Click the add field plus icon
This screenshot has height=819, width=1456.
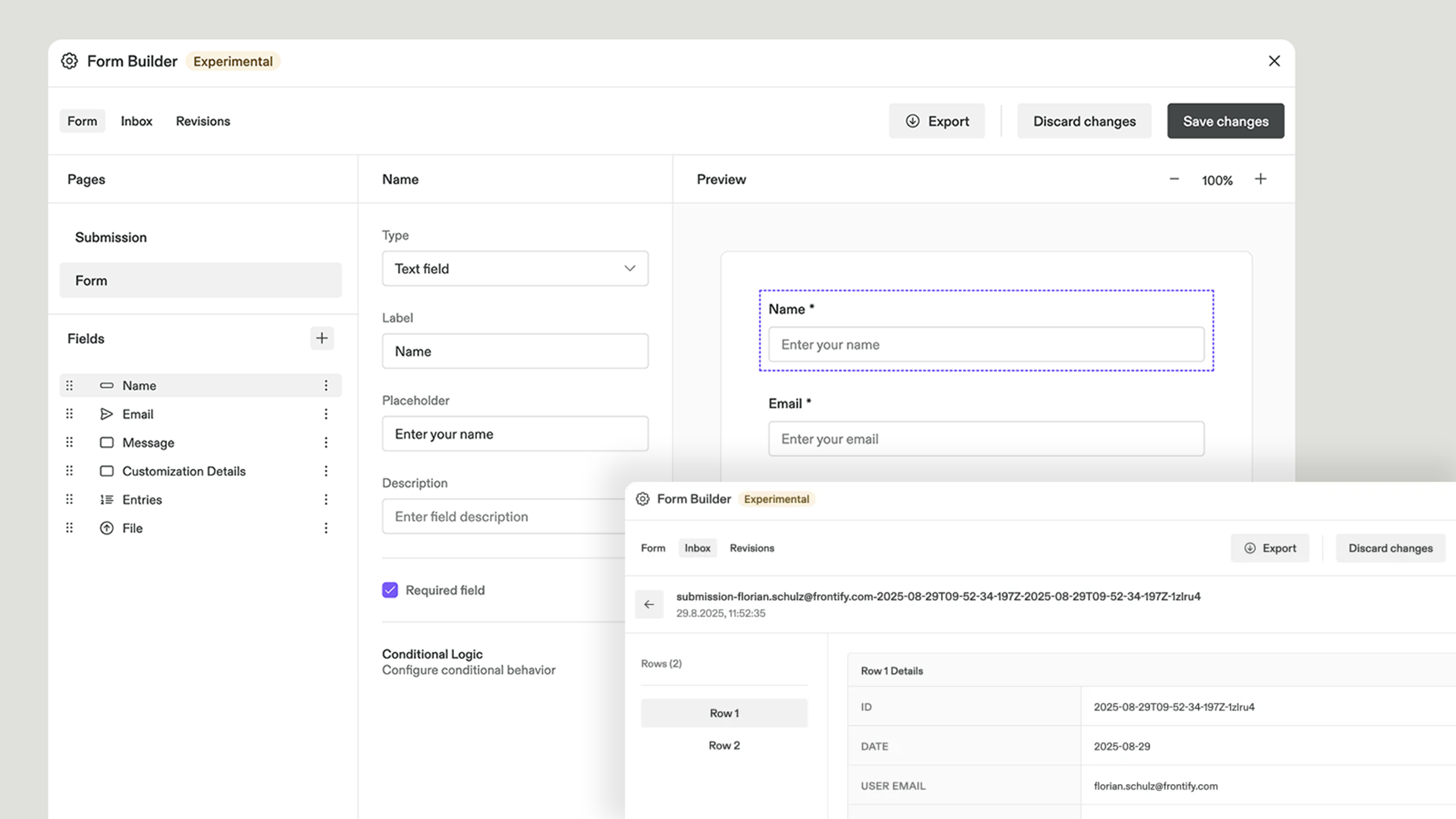[322, 338]
